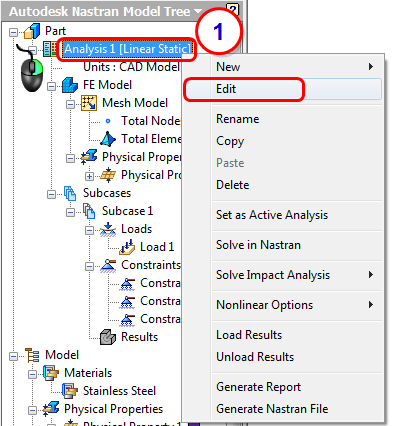The width and height of the screenshot is (416, 426).
Task: Collapse the Materials node
Action: click(x=32, y=374)
